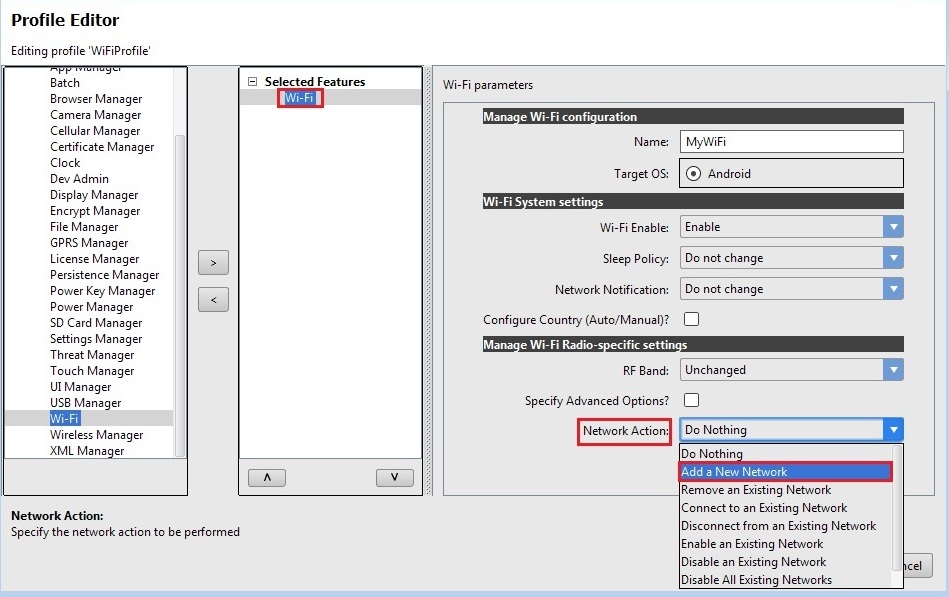Select Wi-Fi in the Selected Features list

[300, 98]
